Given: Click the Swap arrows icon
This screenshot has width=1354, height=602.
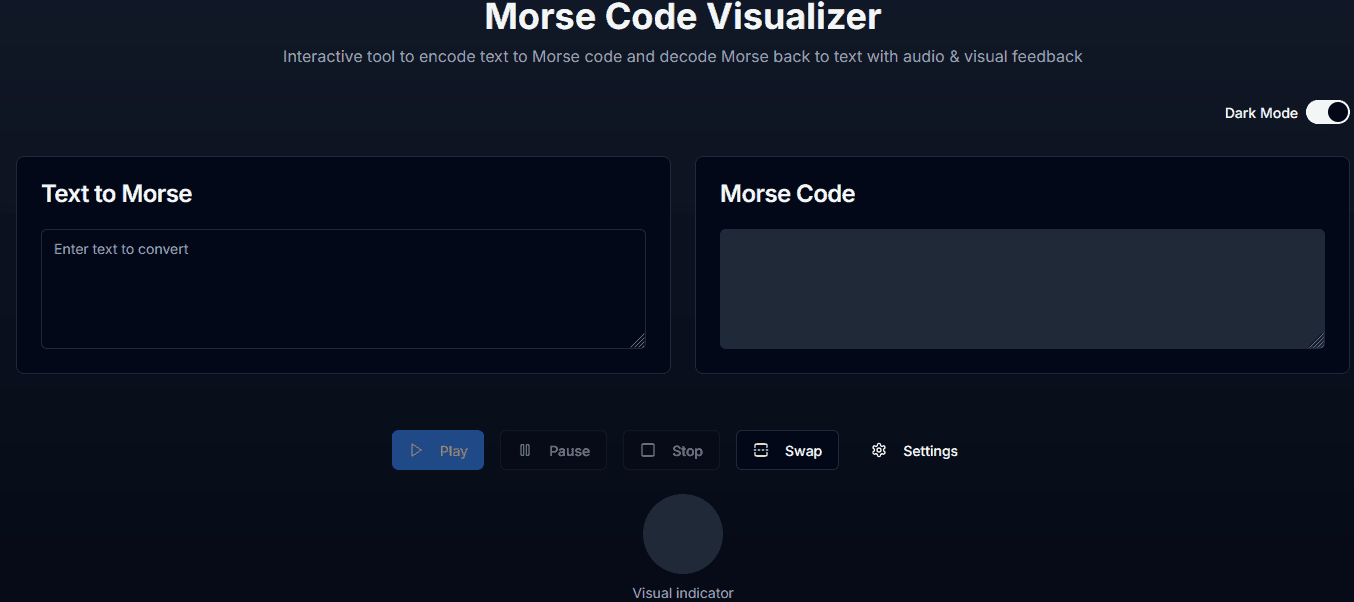Looking at the screenshot, I should point(761,450).
